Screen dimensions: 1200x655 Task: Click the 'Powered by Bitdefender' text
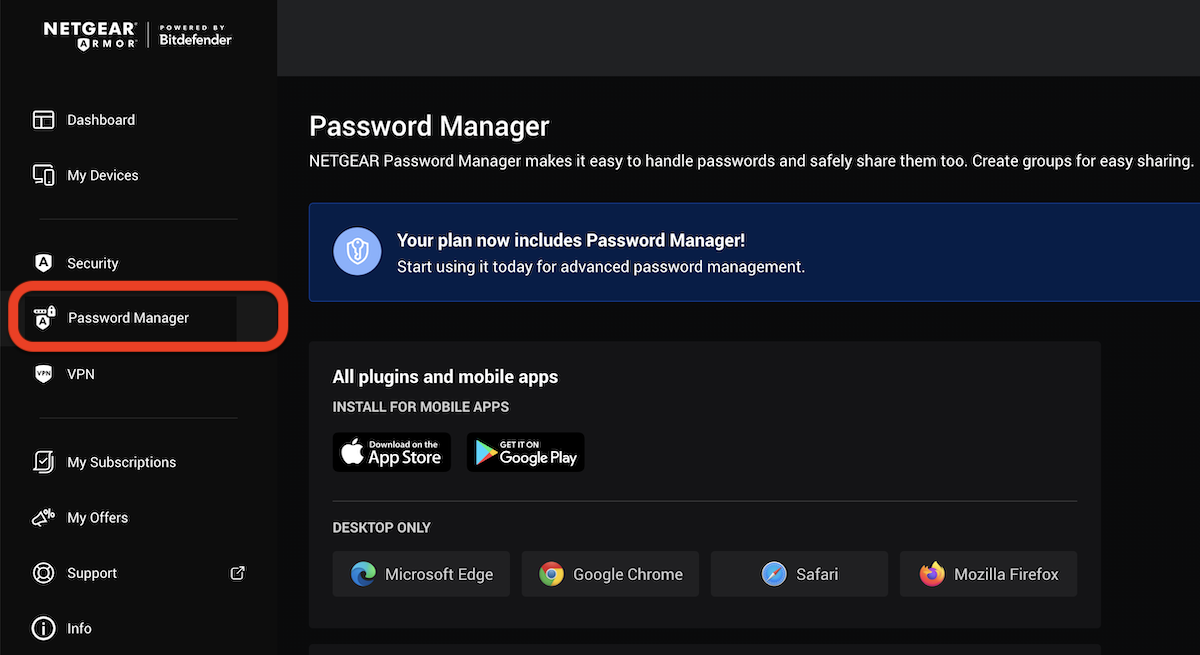(196, 35)
